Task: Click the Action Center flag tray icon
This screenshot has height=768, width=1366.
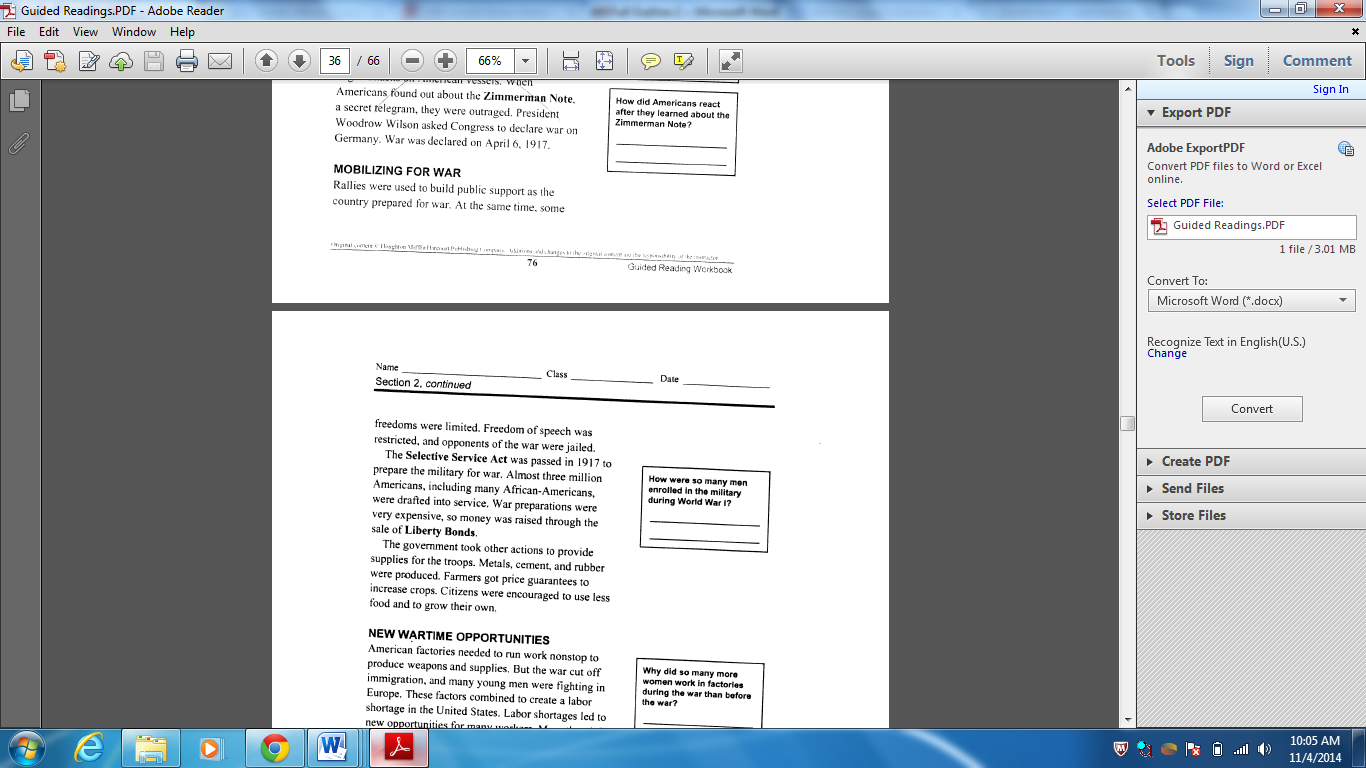Action: pos(1193,749)
